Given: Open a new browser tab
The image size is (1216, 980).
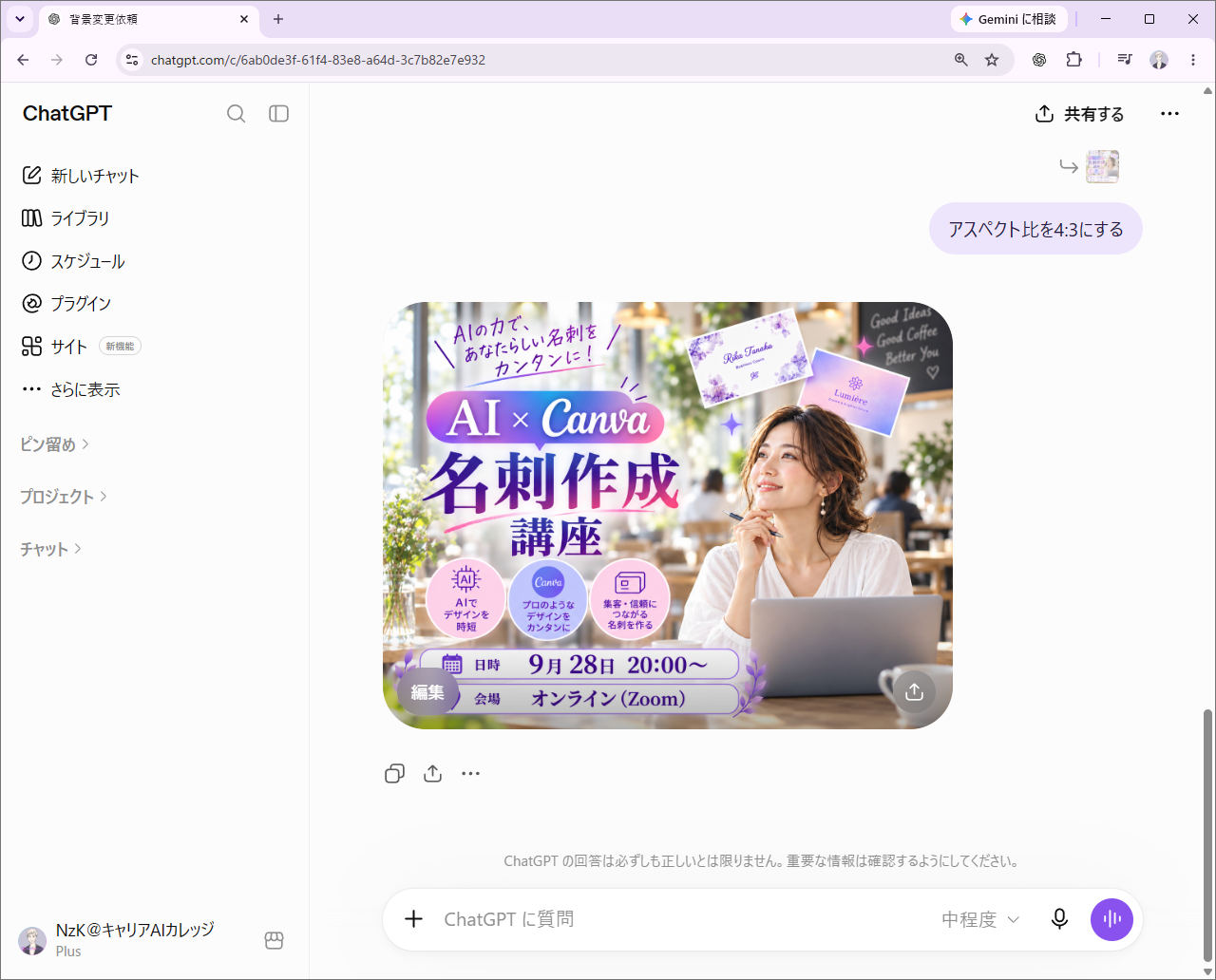Looking at the screenshot, I should 278,19.
